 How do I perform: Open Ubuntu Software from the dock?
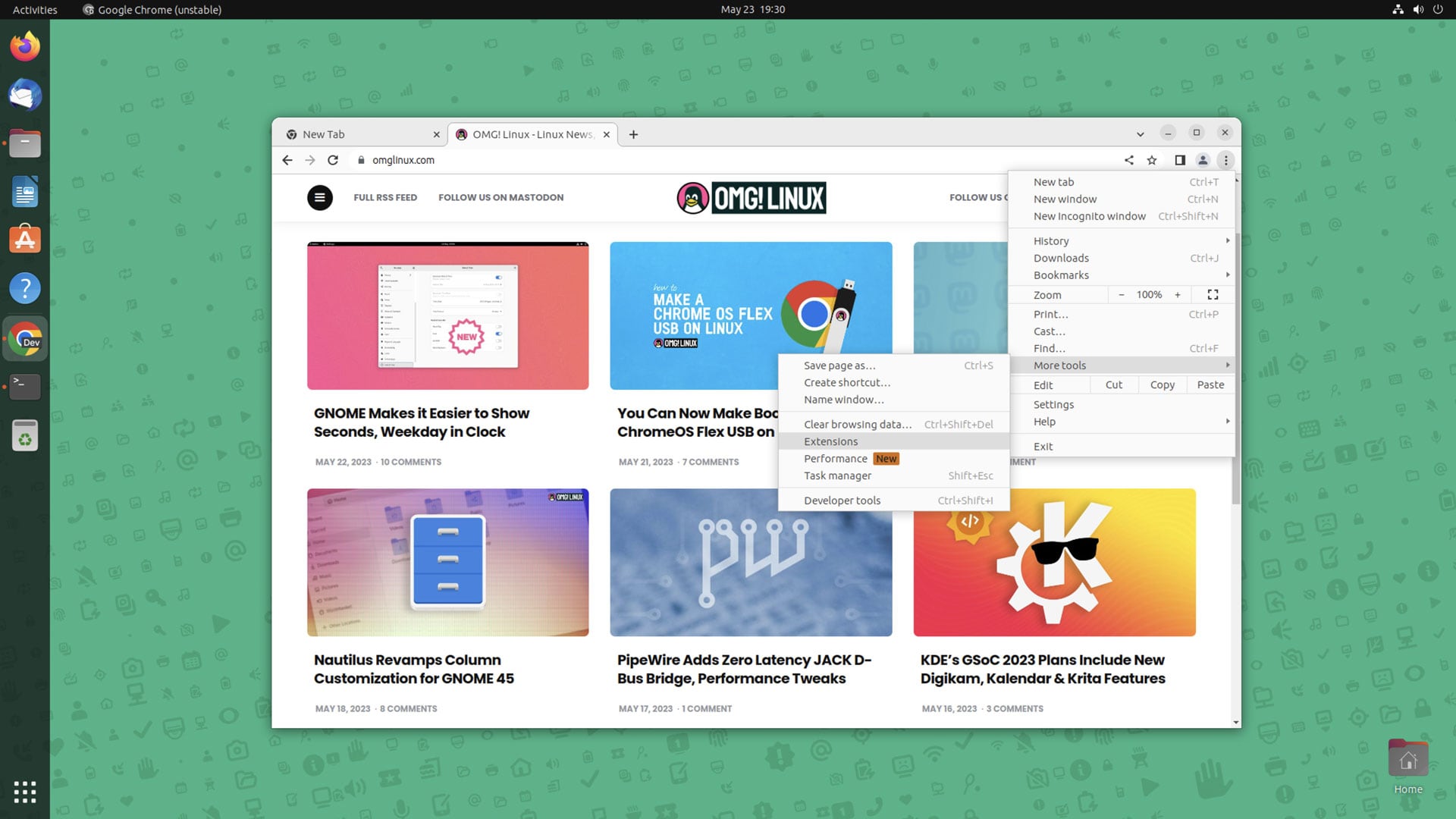pos(25,240)
